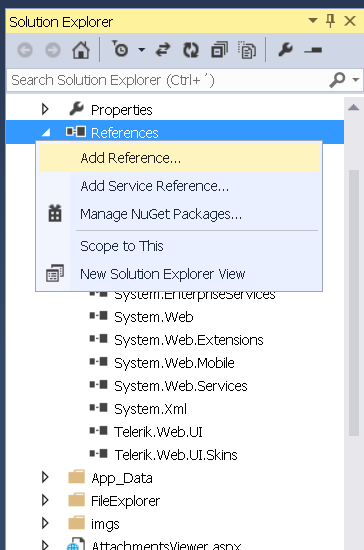
Task: Select the AttachmentsViewer.aspx file
Action: pos(166,545)
